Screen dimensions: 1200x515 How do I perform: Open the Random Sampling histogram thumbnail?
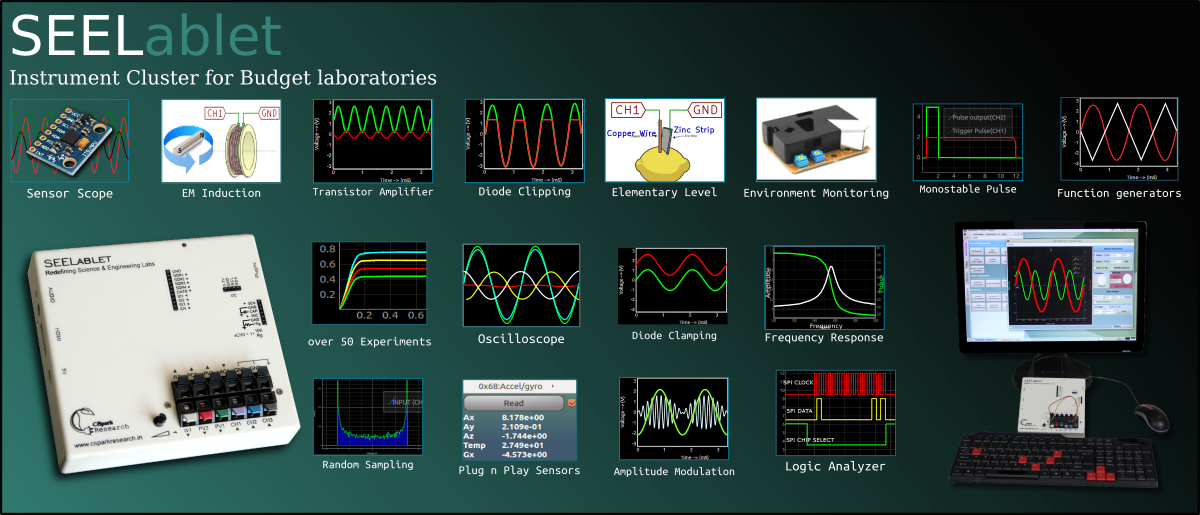pos(368,417)
